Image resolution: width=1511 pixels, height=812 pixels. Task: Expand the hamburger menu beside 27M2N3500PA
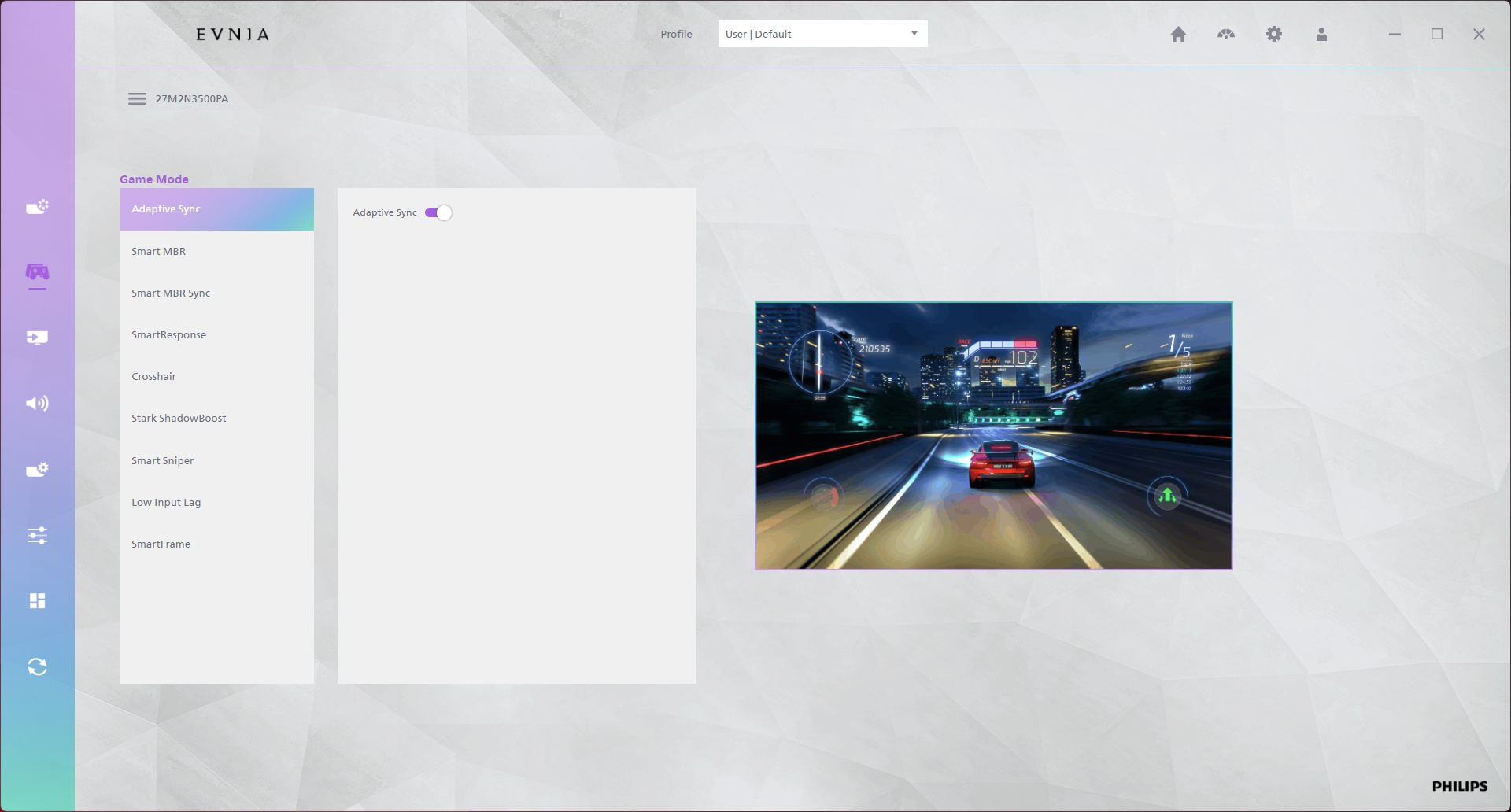(137, 99)
